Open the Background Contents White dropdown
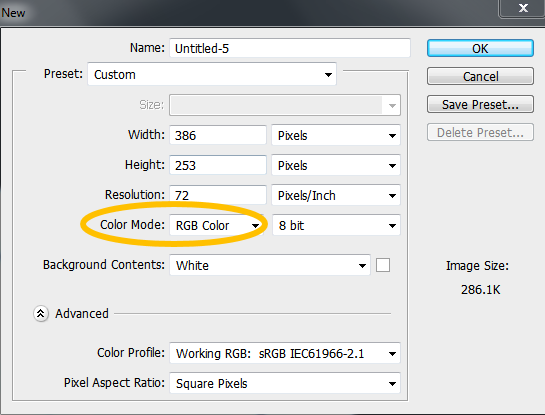545x415 pixels. 270,265
